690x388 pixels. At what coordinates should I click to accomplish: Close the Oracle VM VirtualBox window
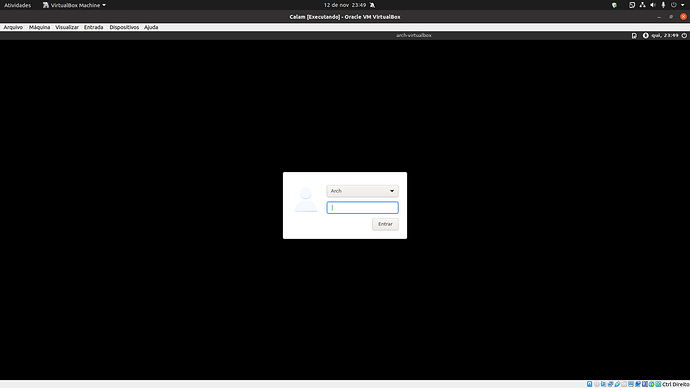click(x=683, y=17)
